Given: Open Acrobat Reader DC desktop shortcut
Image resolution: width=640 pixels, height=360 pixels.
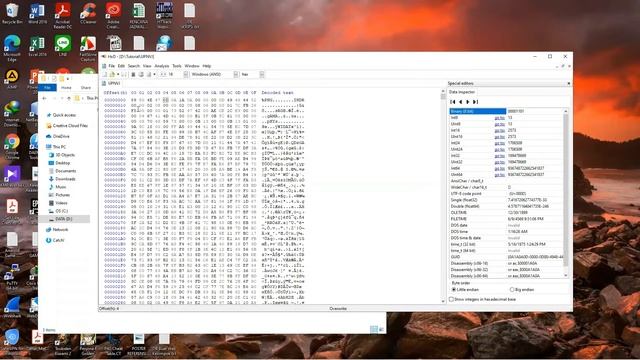Looking at the screenshot, I should pyautogui.click(x=62, y=16).
